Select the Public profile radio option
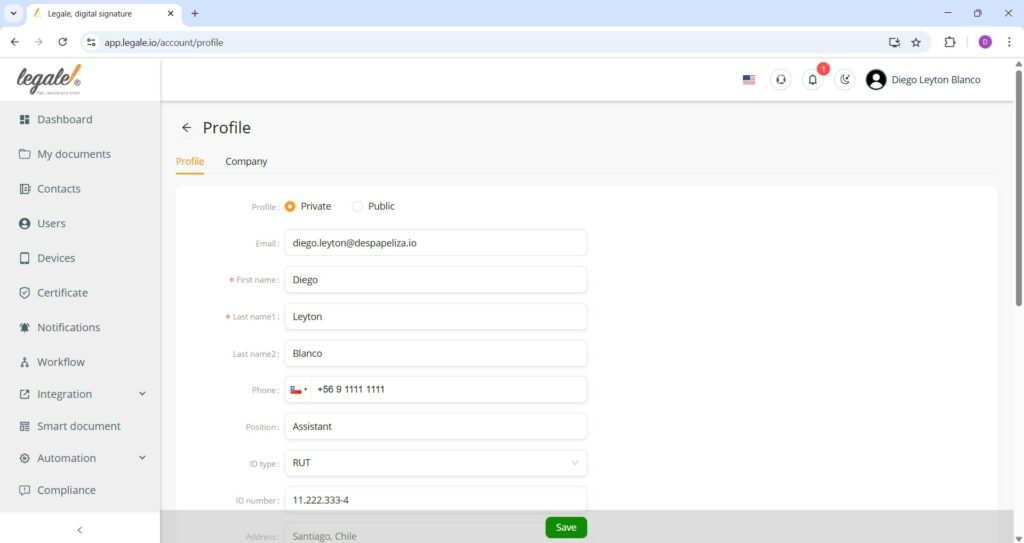This screenshot has width=1024, height=543. (x=357, y=206)
